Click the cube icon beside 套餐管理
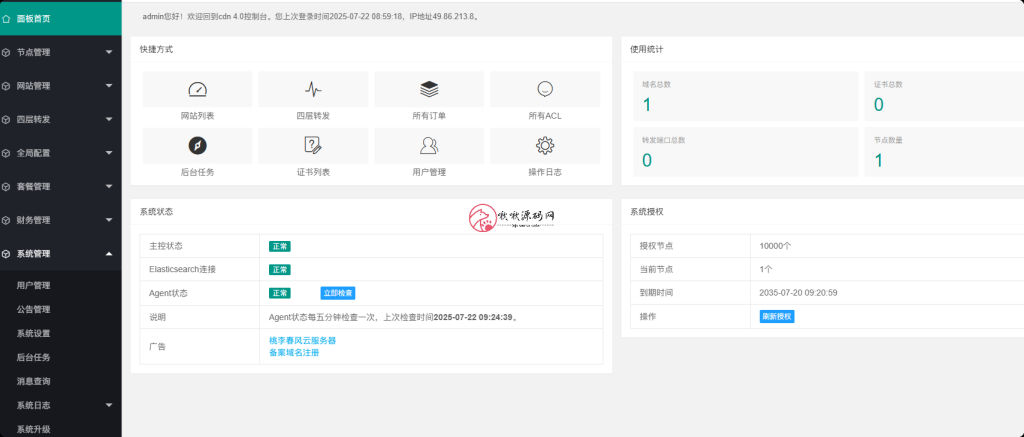Image resolution: width=1024 pixels, height=437 pixels. 6,186
